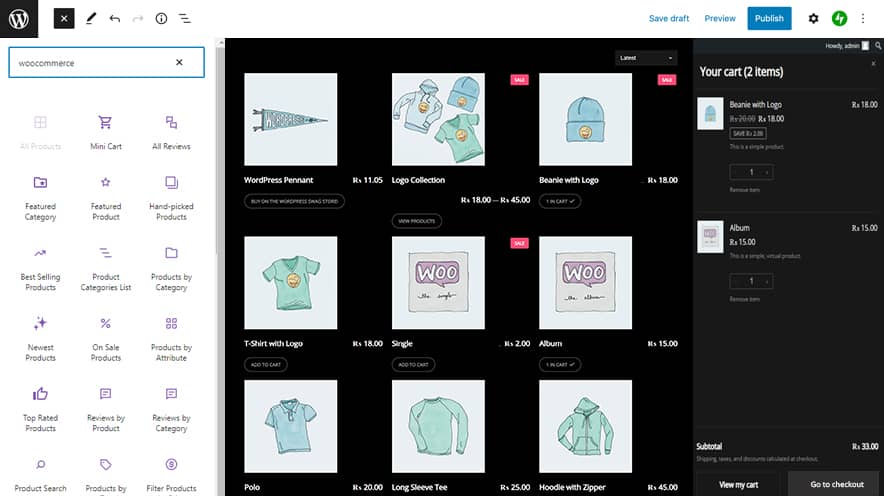The image size is (884, 496).
Task: Click the admin bar search icon
Action: tap(878, 46)
